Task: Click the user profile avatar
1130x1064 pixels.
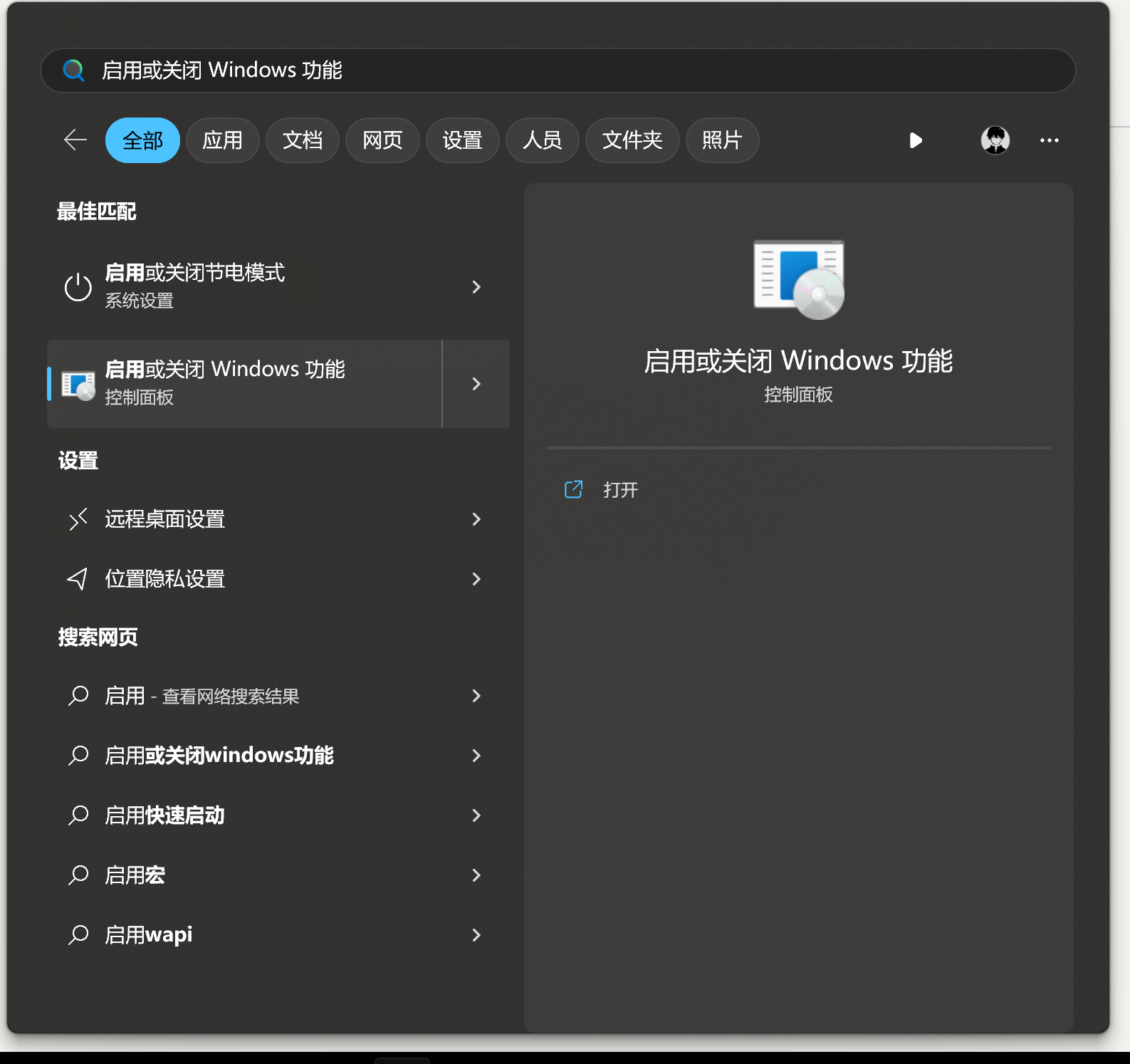Action: pos(995,140)
